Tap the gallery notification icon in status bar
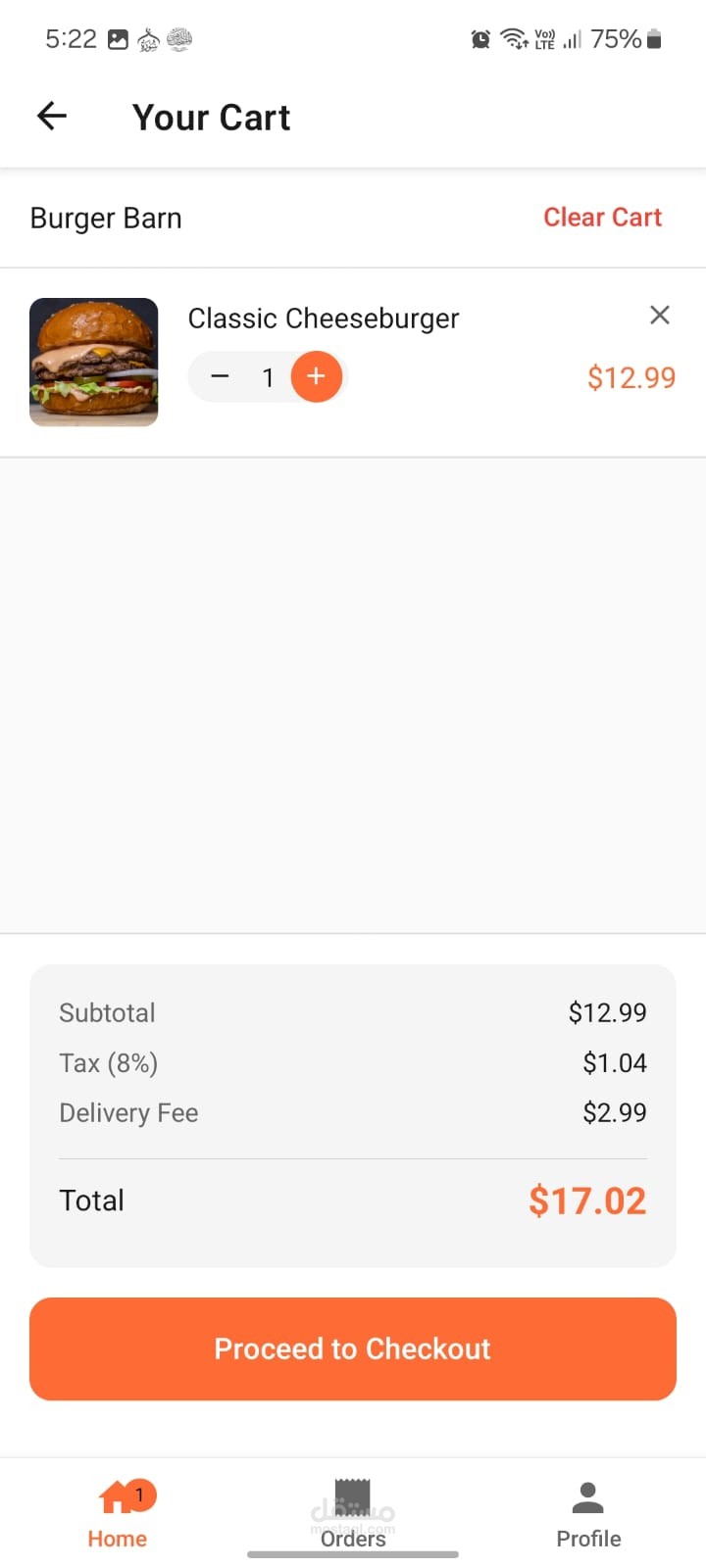The image size is (706, 1568). click(118, 39)
